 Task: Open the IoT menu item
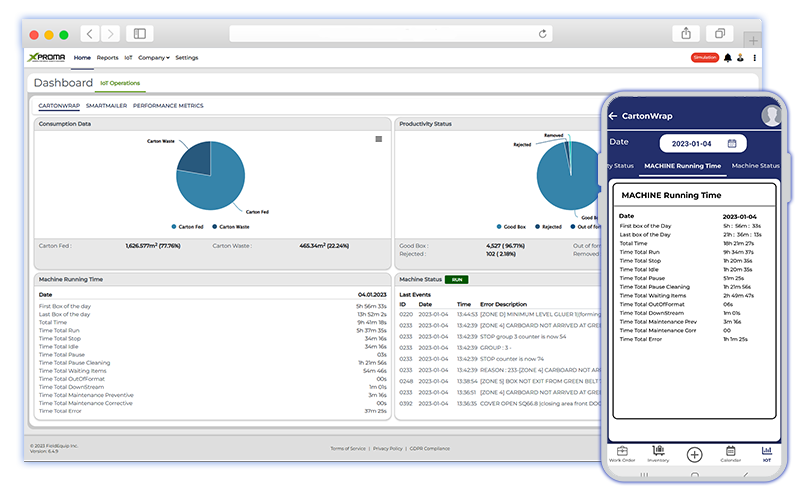pyautogui.click(x=128, y=58)
